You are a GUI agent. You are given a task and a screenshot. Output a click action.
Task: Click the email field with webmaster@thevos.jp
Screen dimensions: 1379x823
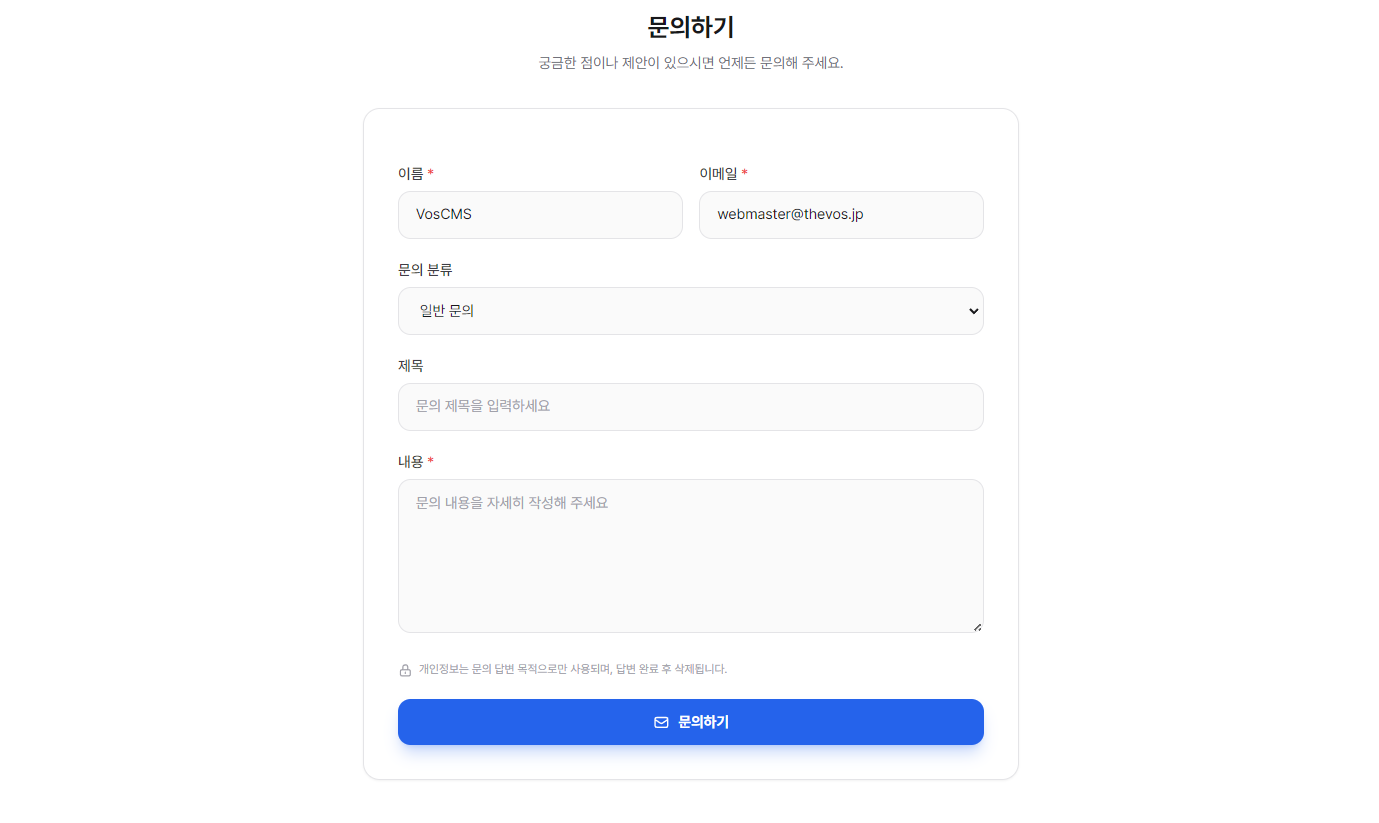coord(841,215)
